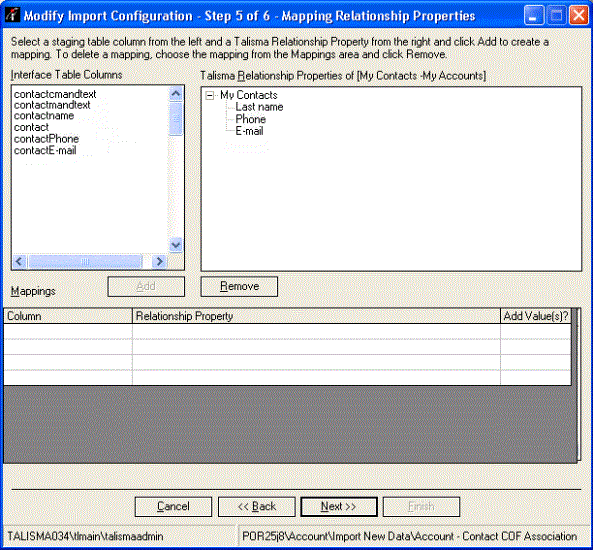
Task: Select contactE-mail staging column
Action: pyautogui.click(x=45, y=151)
